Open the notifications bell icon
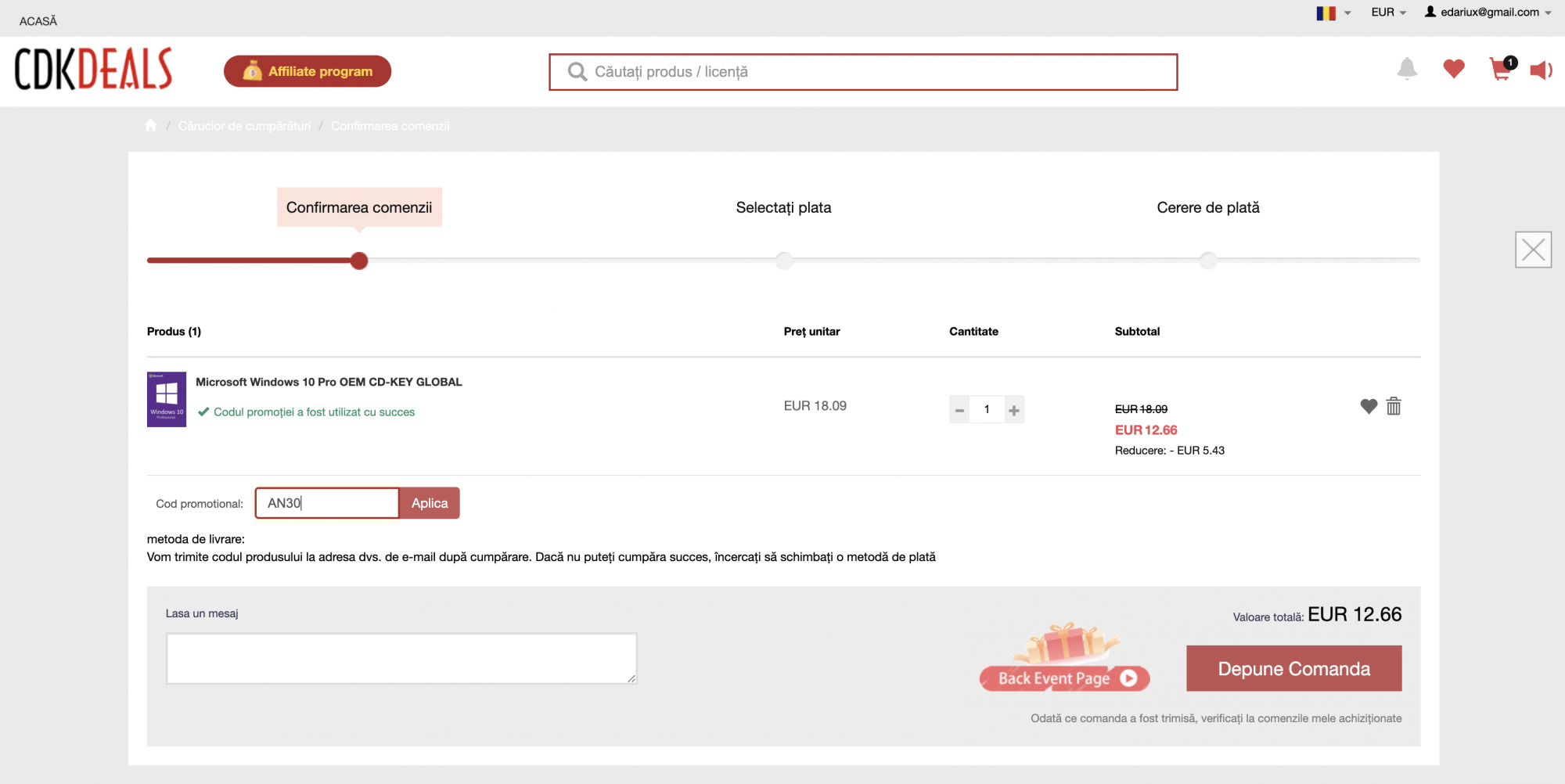Viewport: 1565px width, 784px height. [1407, 70]
